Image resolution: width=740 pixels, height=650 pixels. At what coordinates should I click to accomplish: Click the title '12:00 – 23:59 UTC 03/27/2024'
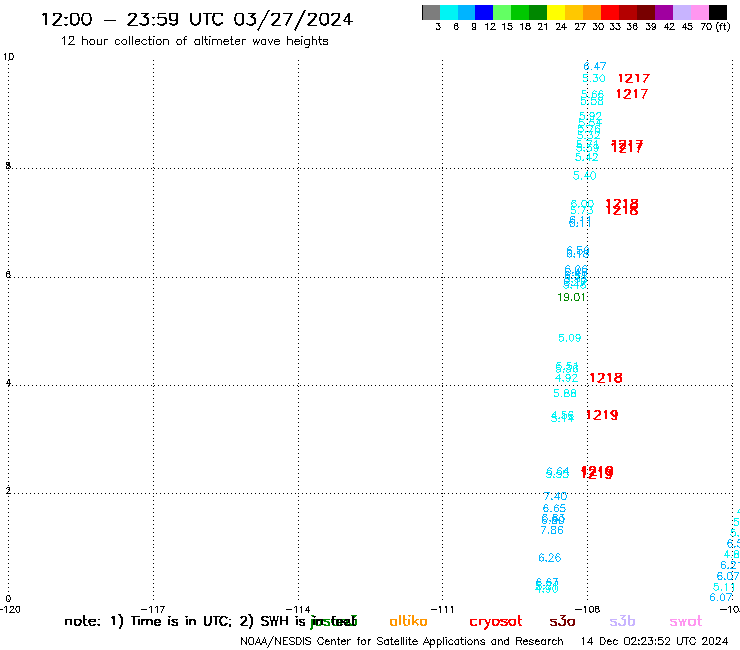(197, 19)
